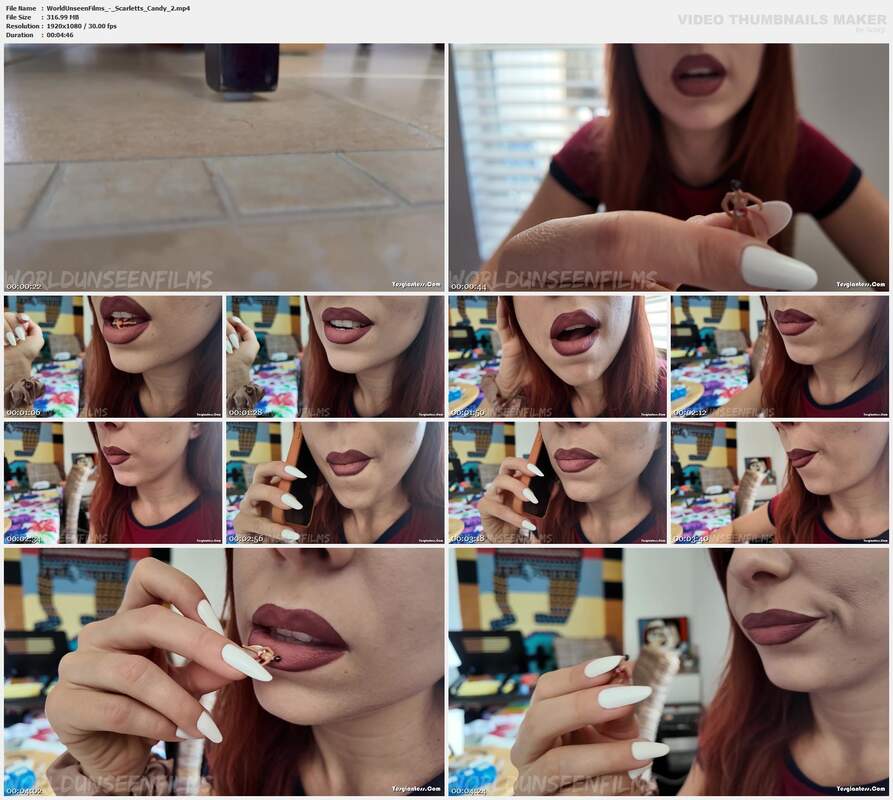The image size is (893, 800).
Task: Click the resolution value 1920x1080 / 30.00 fps
Action: coord(81,26)
